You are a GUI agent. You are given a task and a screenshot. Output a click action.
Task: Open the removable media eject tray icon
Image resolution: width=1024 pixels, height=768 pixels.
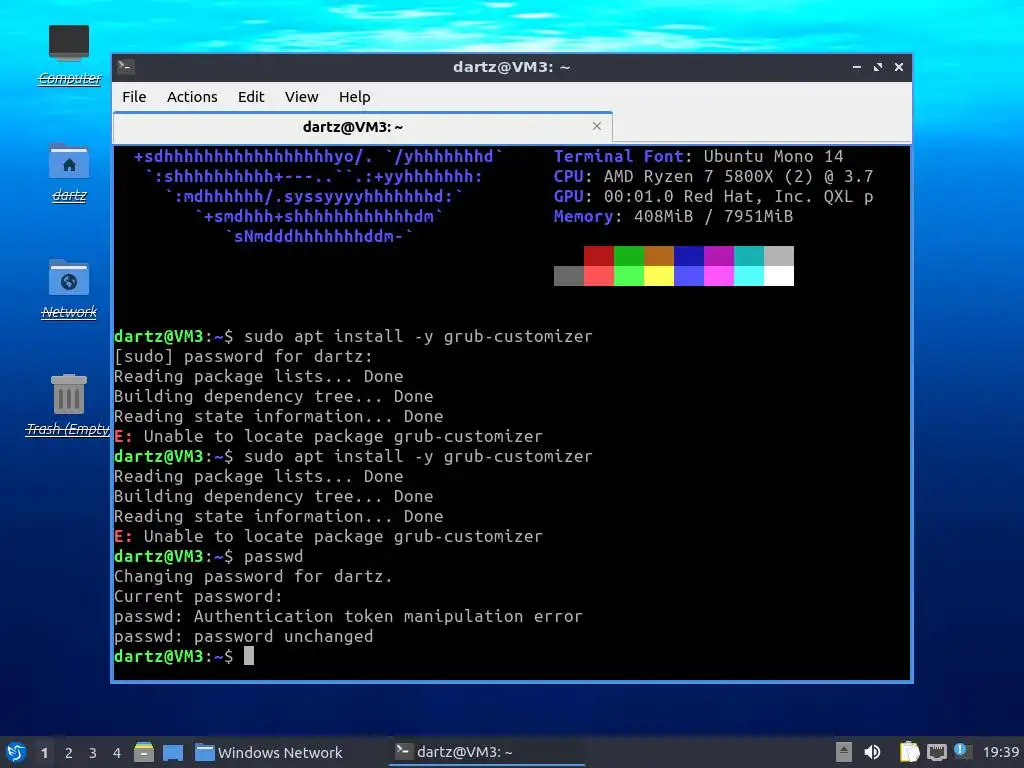click(843, 752)
